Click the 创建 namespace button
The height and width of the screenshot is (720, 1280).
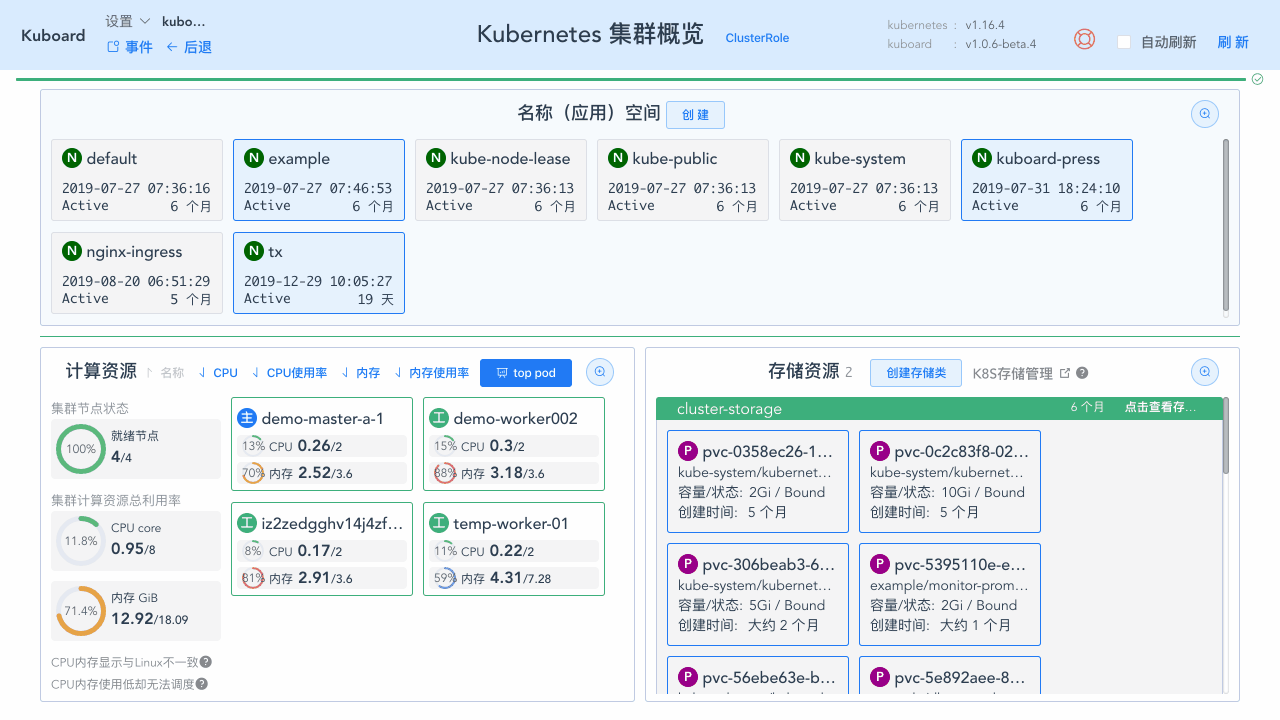[x=695, y=115]
